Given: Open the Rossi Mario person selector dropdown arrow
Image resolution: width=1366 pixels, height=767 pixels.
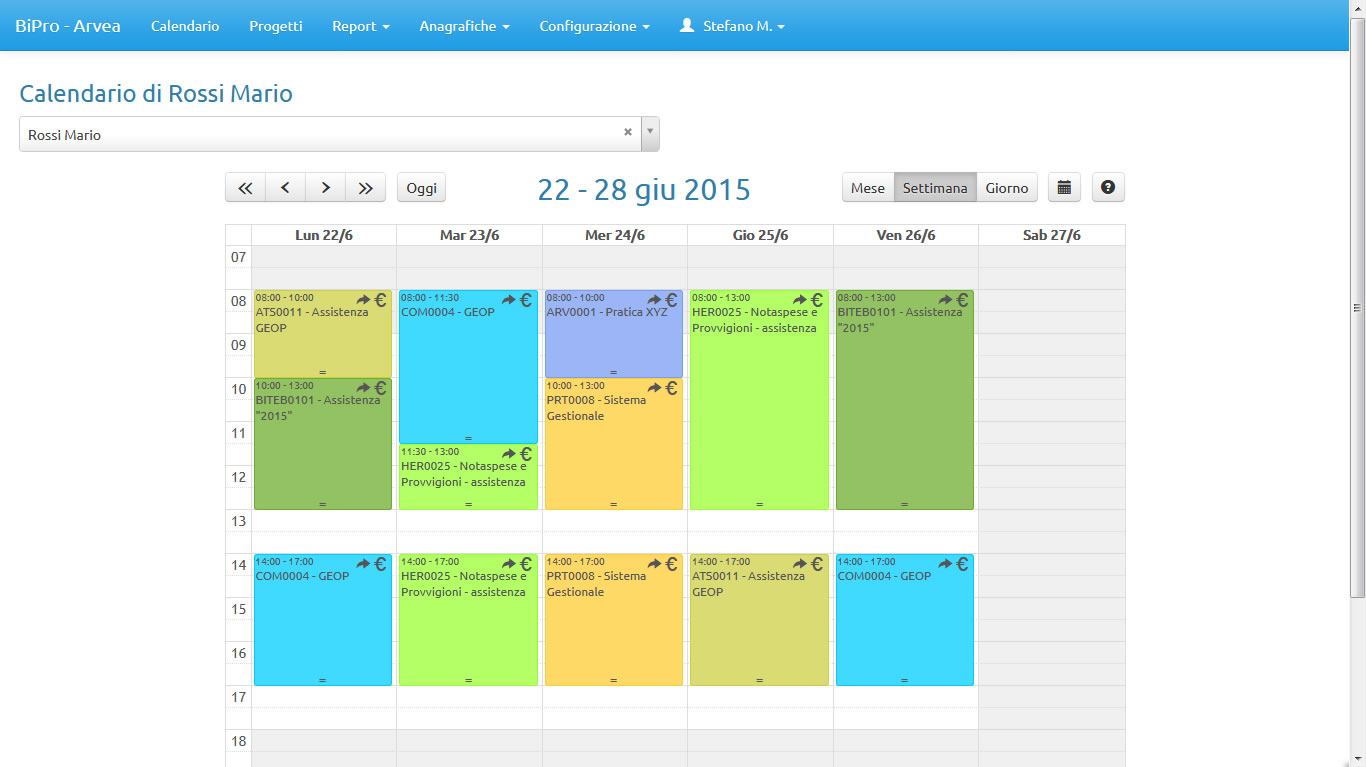Looking at the screenshot, I should coord(650,133).
